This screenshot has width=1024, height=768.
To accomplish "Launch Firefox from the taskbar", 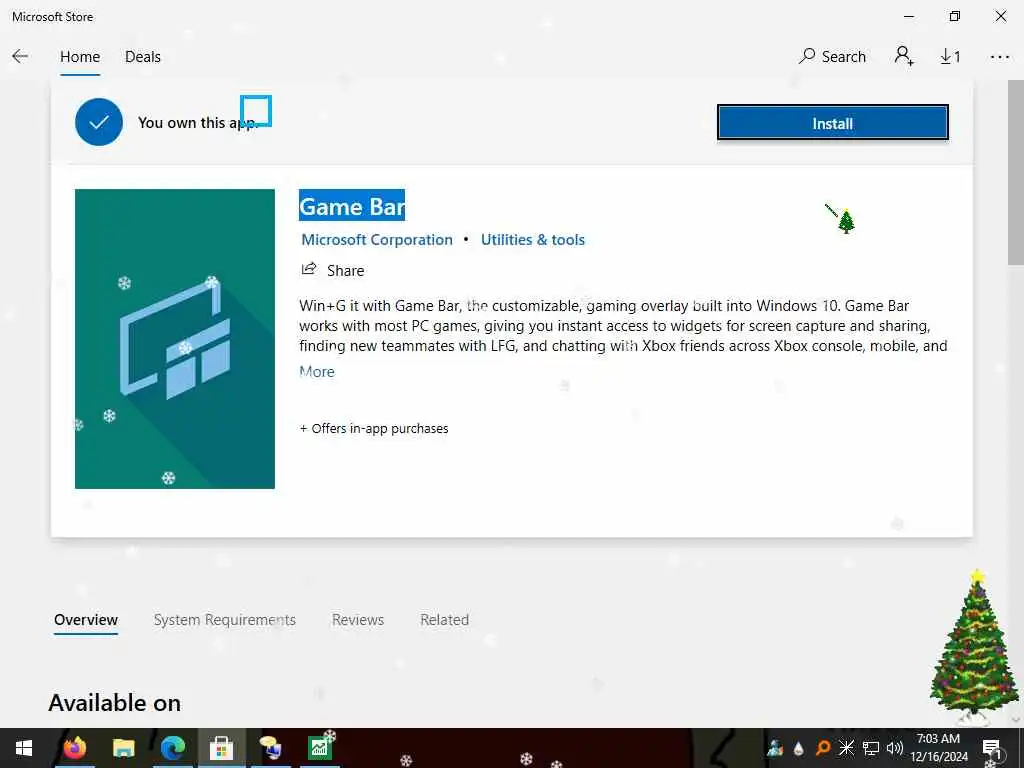I will (74, 748).
